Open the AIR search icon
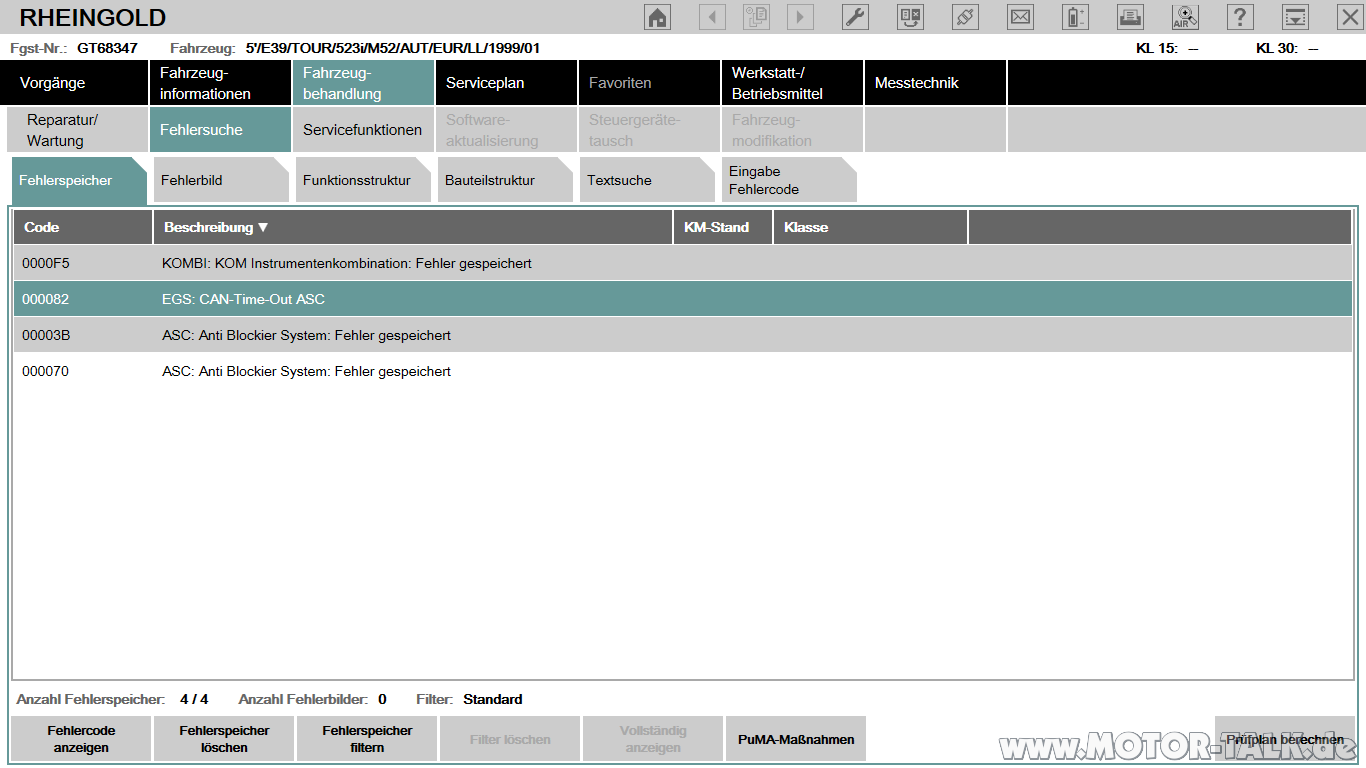Image resolution: width=1366 pixels, height=768 pixels. (x=1185, y=17)
